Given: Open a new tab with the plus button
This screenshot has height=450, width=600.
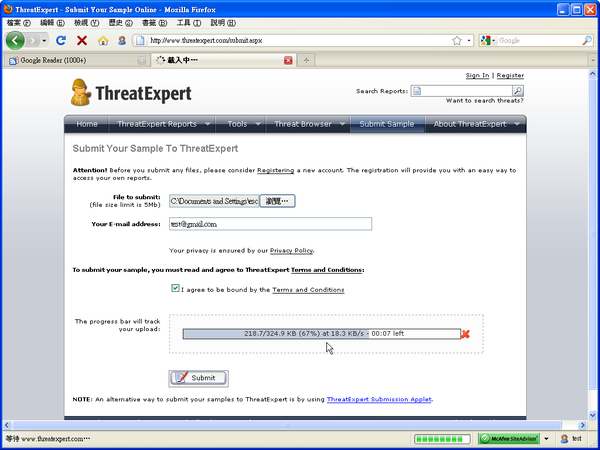Looking at the screenshot, I should coord(306,60).
